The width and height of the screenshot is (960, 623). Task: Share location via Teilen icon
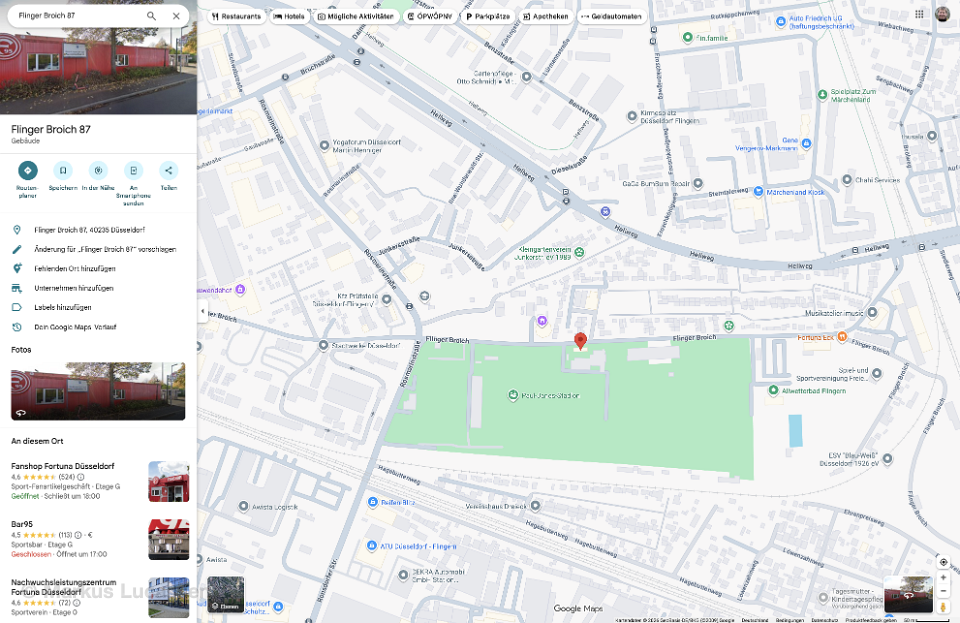coord(168,171)
